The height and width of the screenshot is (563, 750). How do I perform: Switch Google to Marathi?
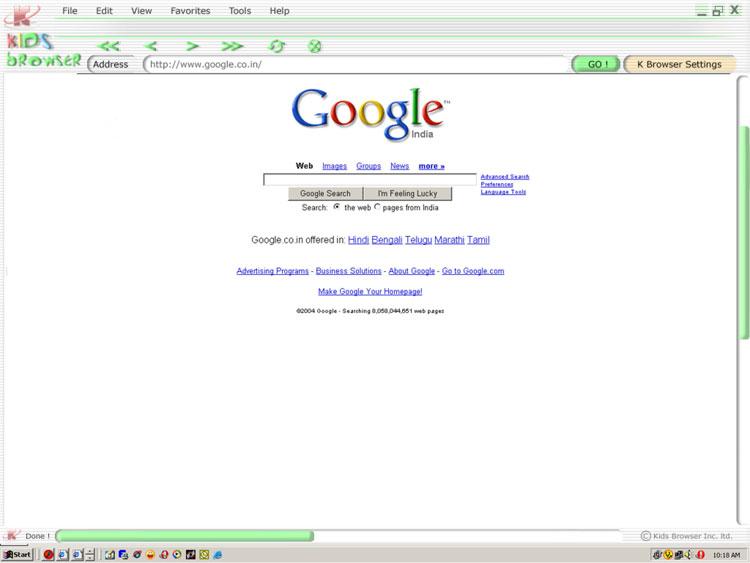449,240
